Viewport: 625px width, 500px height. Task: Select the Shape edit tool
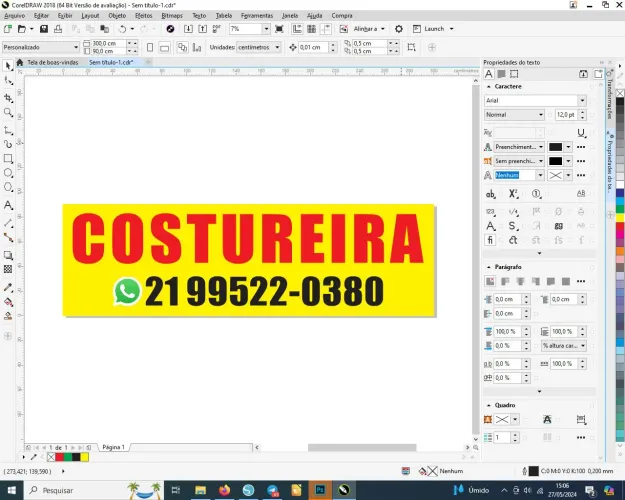(x=8, y=81)
